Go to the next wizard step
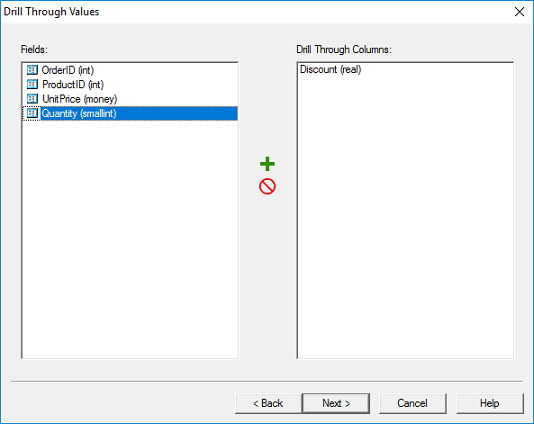Image resolution: width=534 pixels, height=424 pixels. (x=336, y=403)
